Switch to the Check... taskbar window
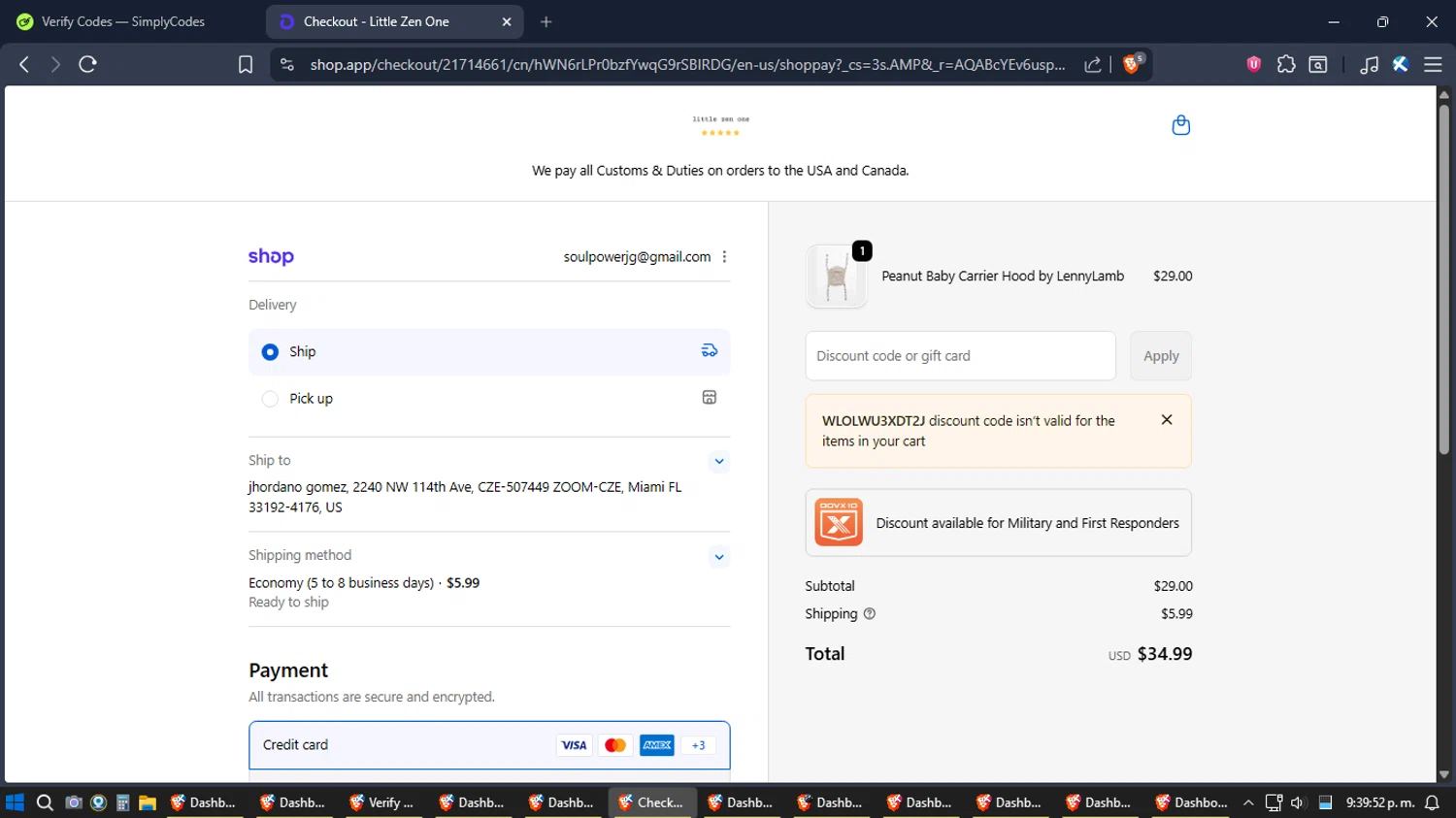1456x818 pixels. pyautogui.click(x=652, y=802)
